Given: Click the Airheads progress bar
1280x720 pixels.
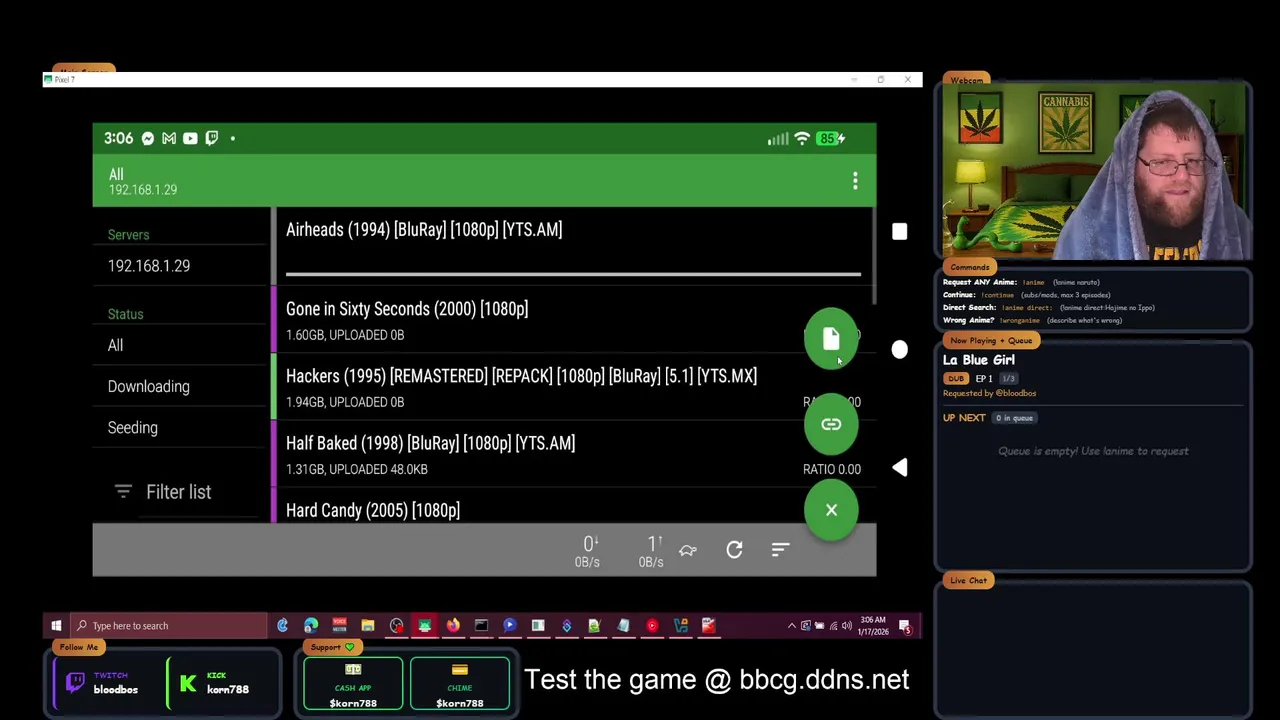Looking at the screenshot, I should click(573, 273).
